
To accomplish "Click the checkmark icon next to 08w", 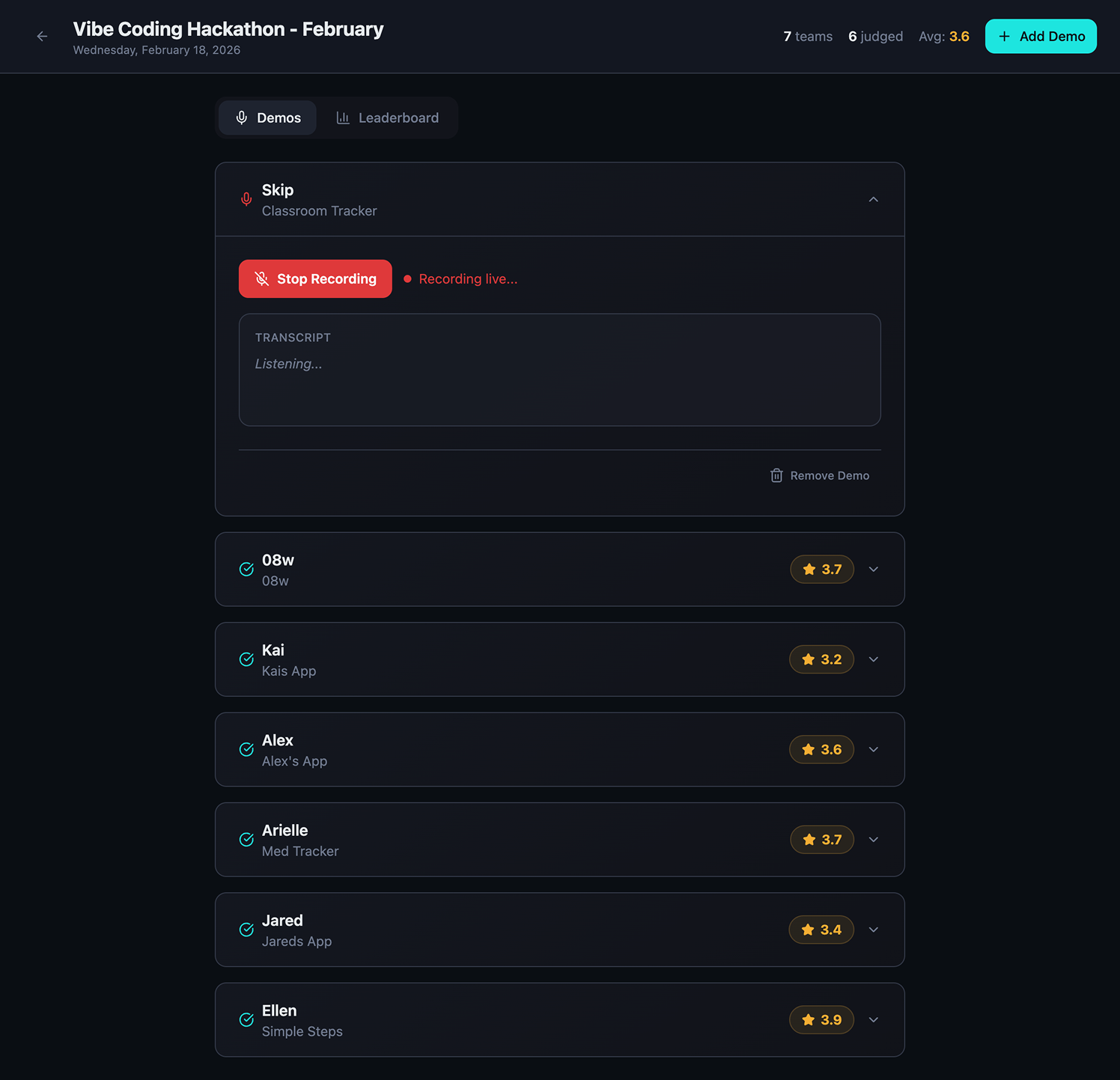I will click(x=246, y=570).
